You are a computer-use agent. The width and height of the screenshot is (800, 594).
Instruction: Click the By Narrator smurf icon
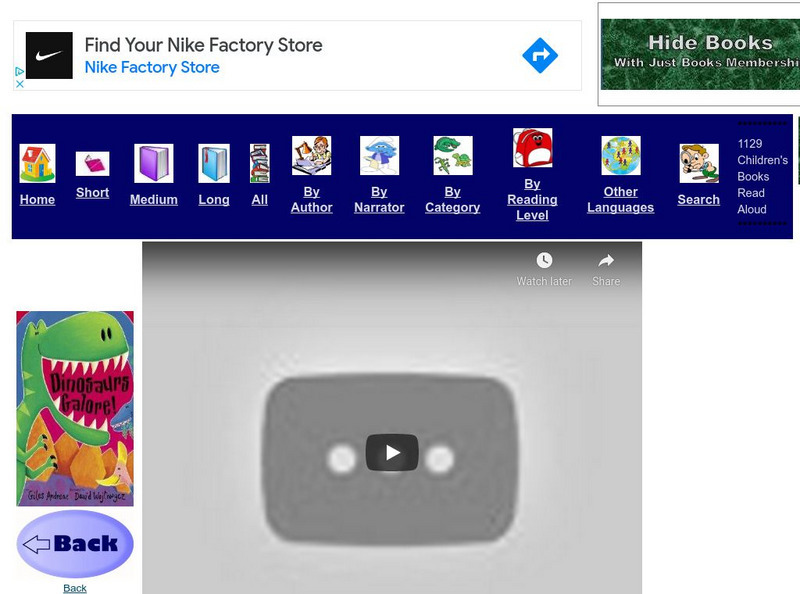pos(379,156)
